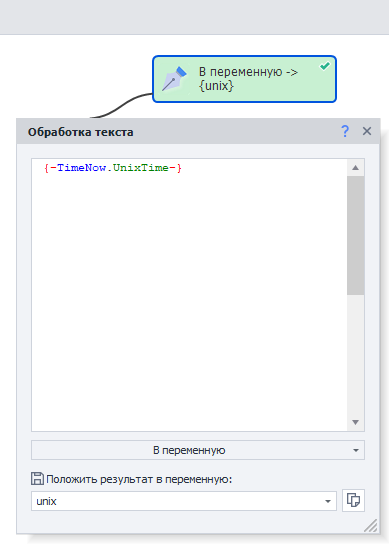
Task: Expand the 'unix' variable list with its arrow
Action: (x=328, y=501)
